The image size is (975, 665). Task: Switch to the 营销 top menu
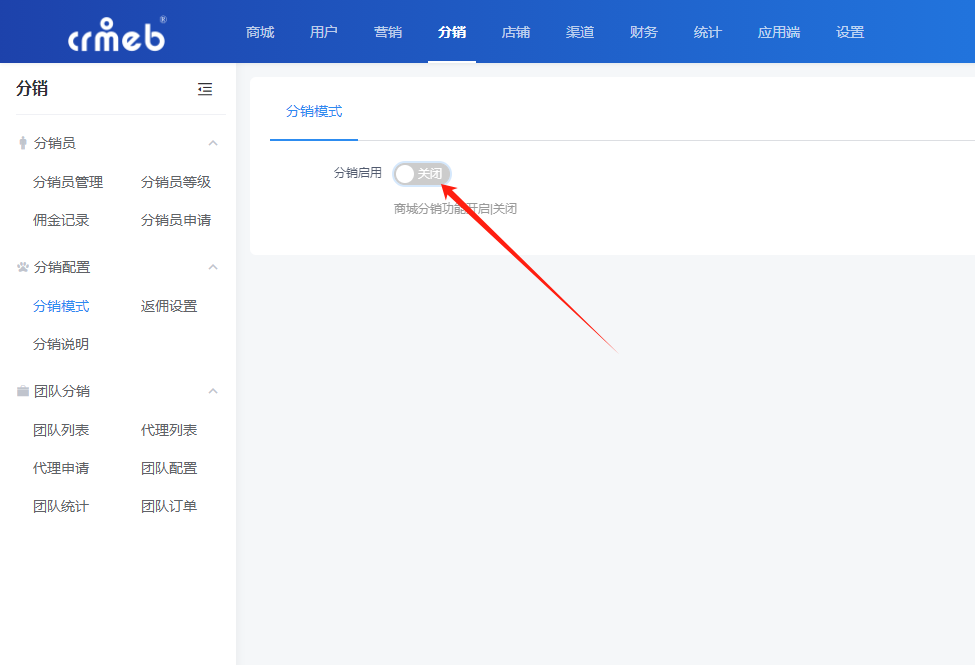pos(388,32)
